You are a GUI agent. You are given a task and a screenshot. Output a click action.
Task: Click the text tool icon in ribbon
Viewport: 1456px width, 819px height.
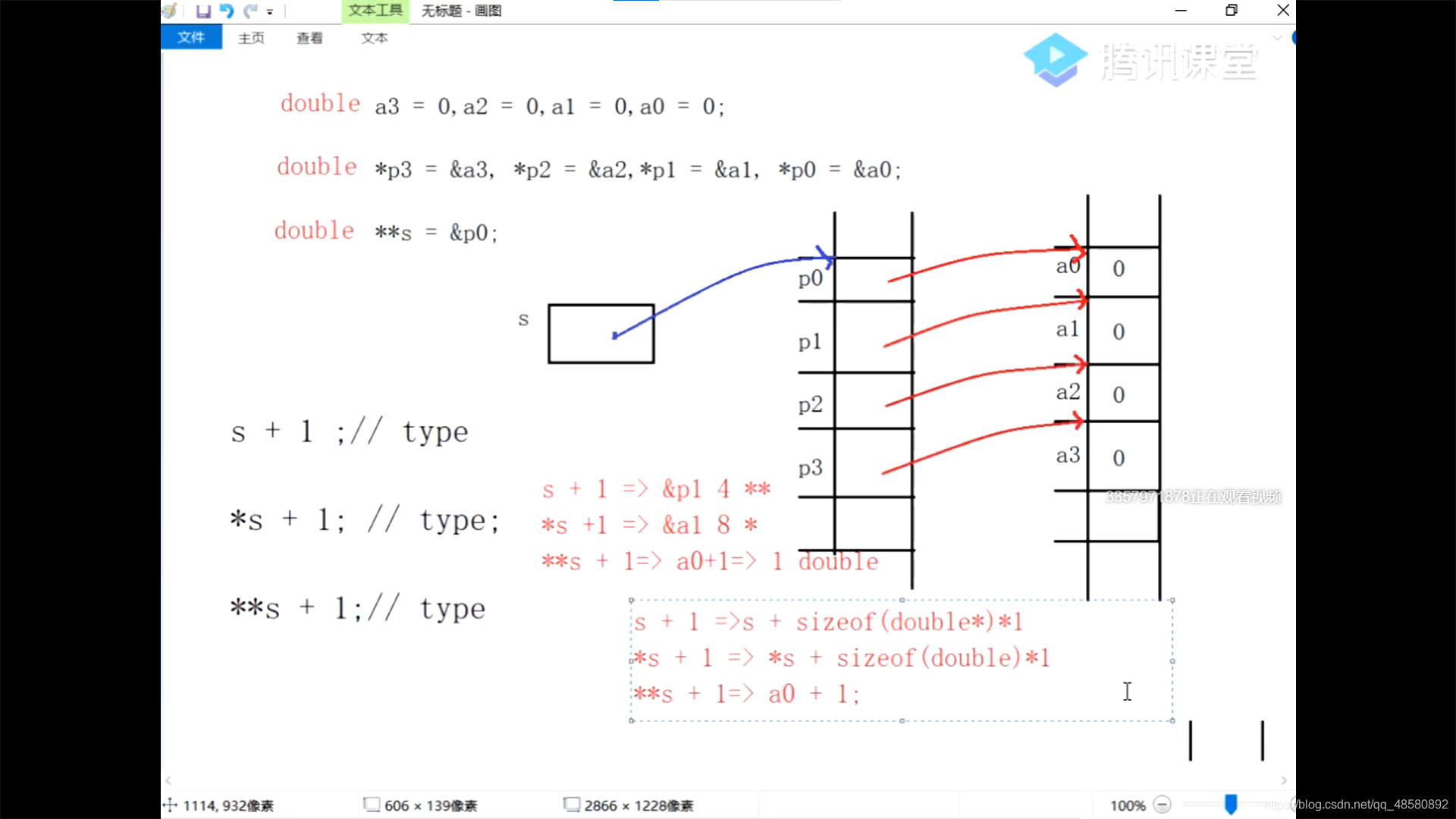click(x=375, y=10)
